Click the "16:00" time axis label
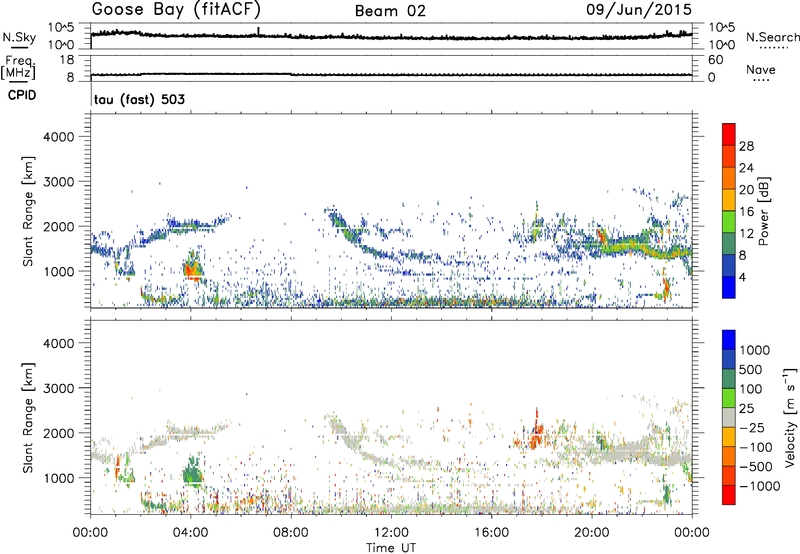This screenshot has width=800, height=554. point(491,533)
